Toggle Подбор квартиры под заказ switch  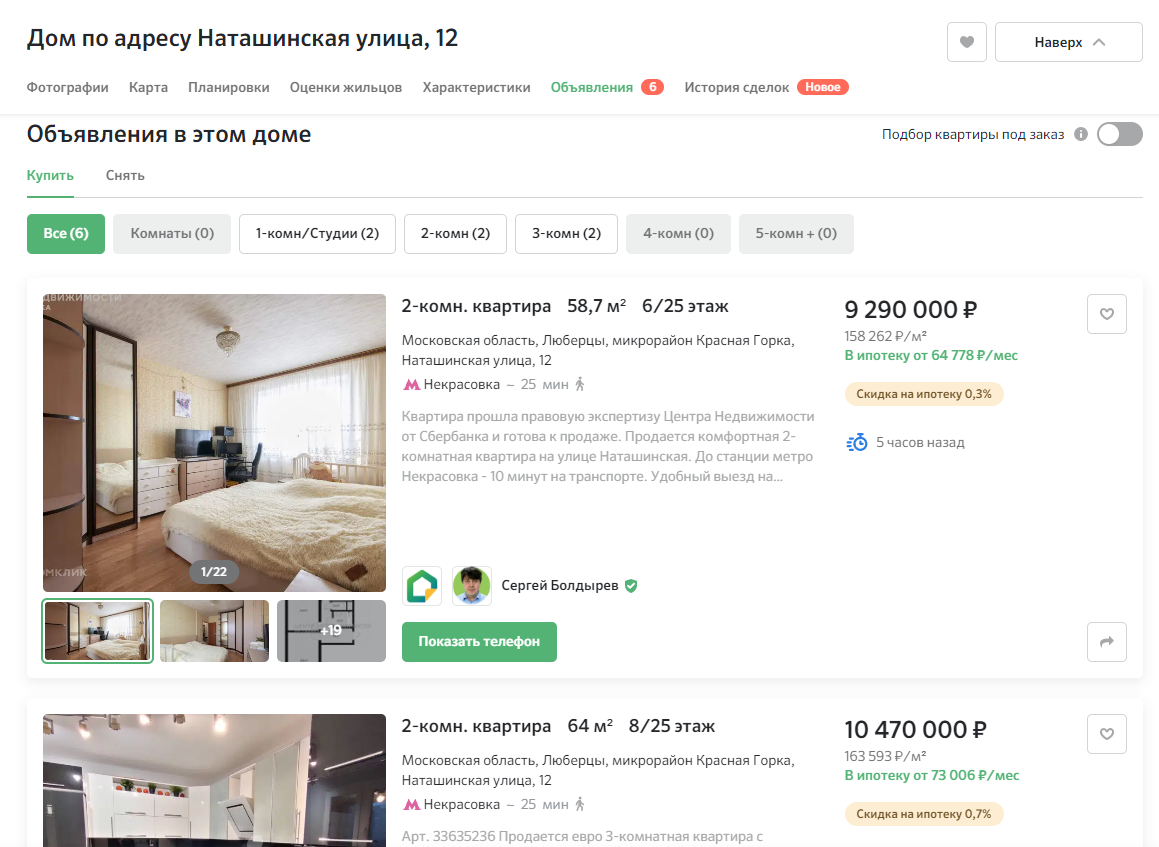(x=1119, y=135)
